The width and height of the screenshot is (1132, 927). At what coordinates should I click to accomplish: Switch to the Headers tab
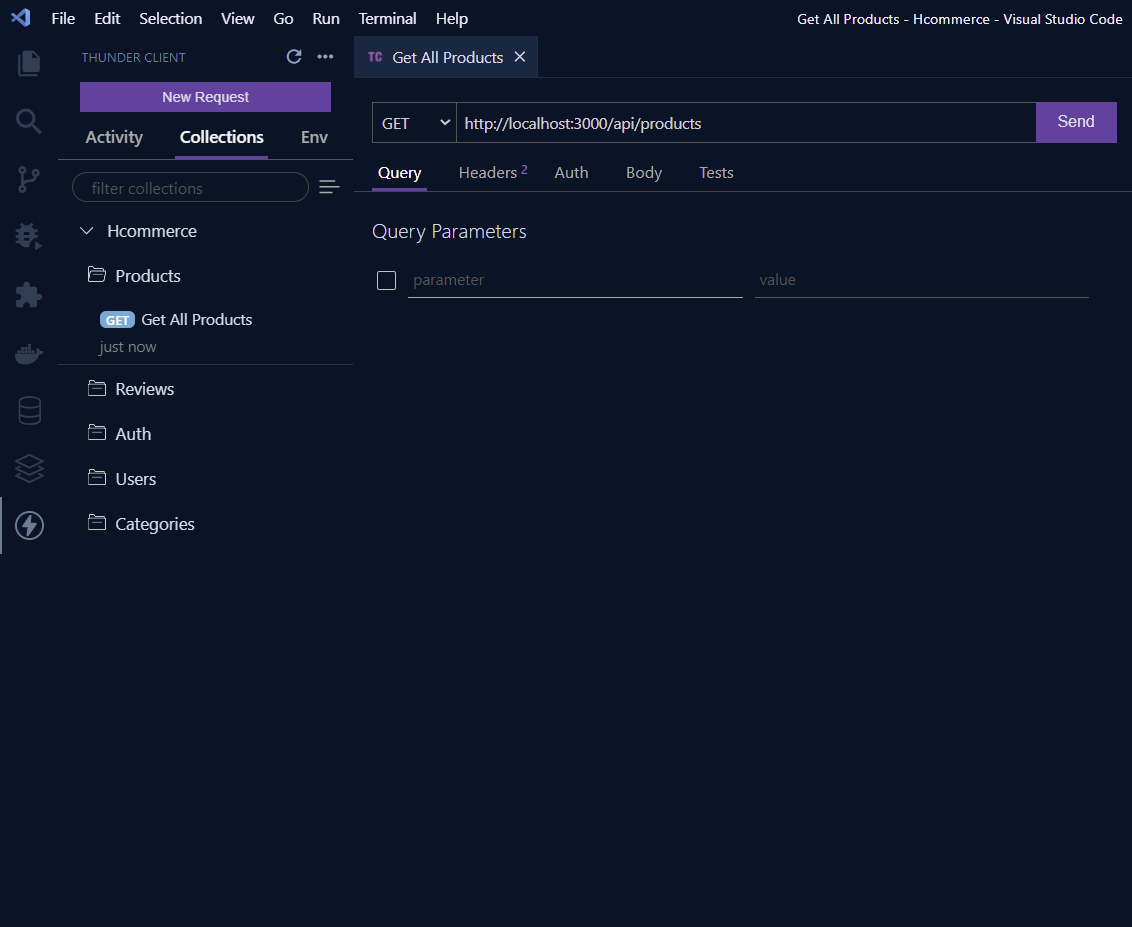click(x=486, y=172)
